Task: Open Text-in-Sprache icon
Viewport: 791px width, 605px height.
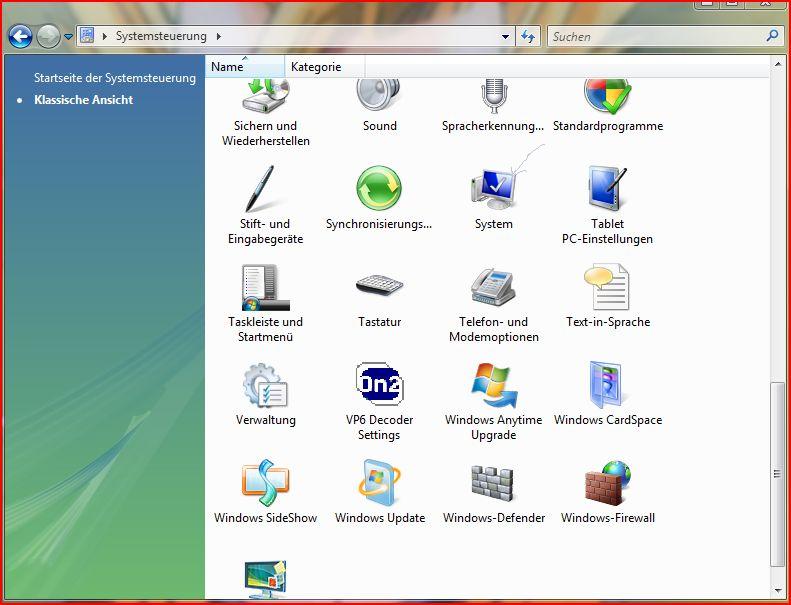Action: 607,287
